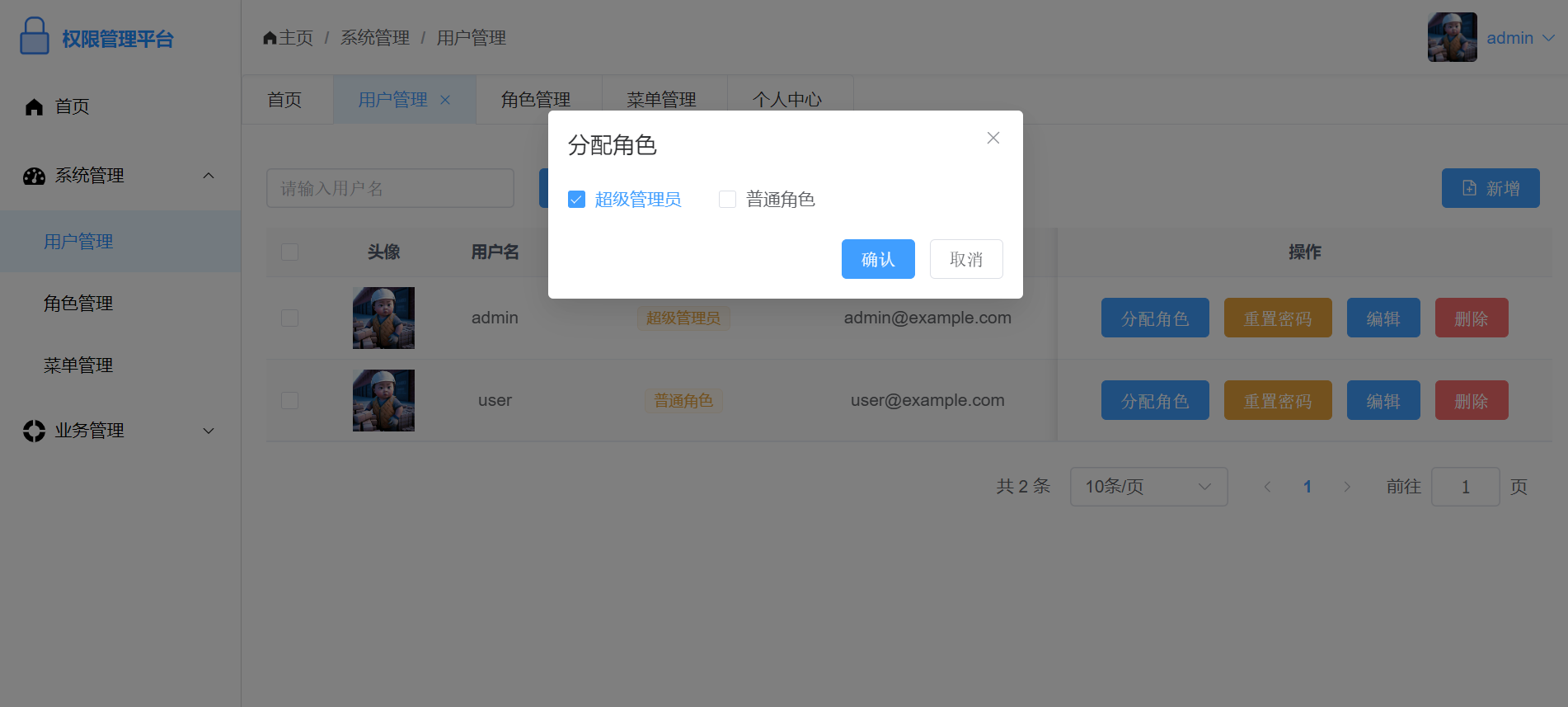The image size is (1568, 707).
Task: Toggle the select-all table header checkbox
Action: (289, 252)
